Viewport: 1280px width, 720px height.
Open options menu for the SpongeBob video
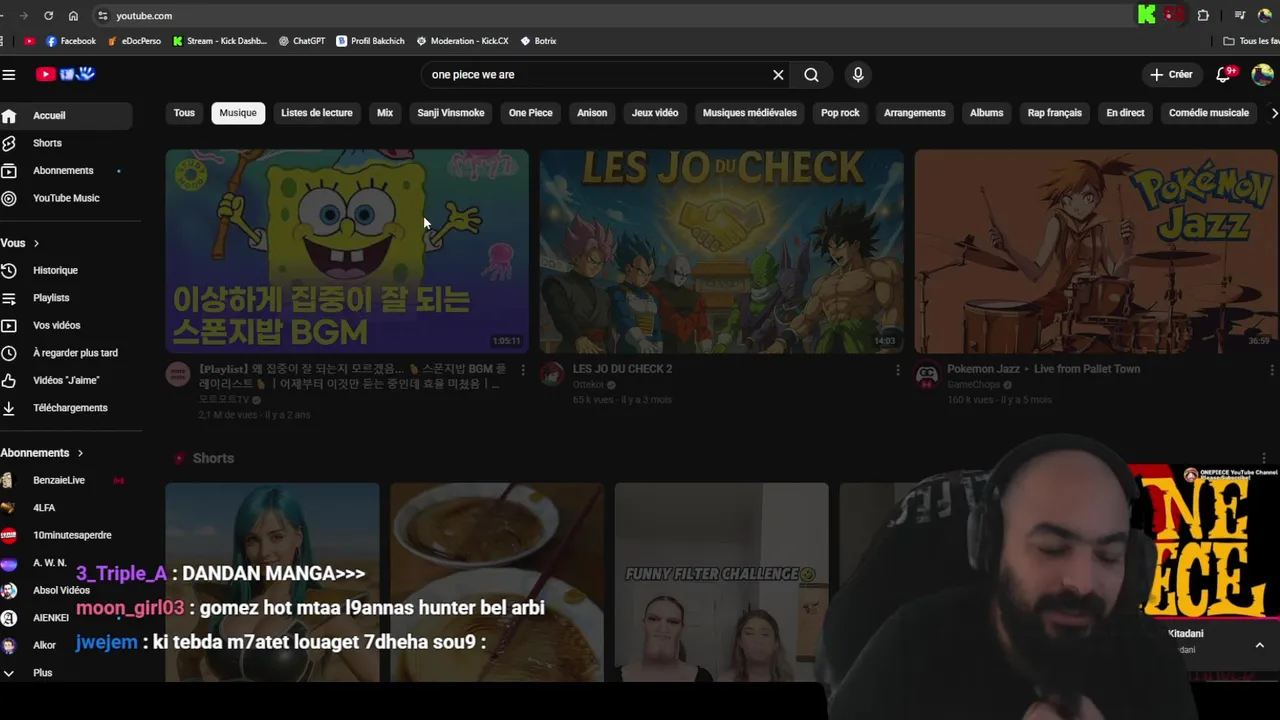coord(522,370)
